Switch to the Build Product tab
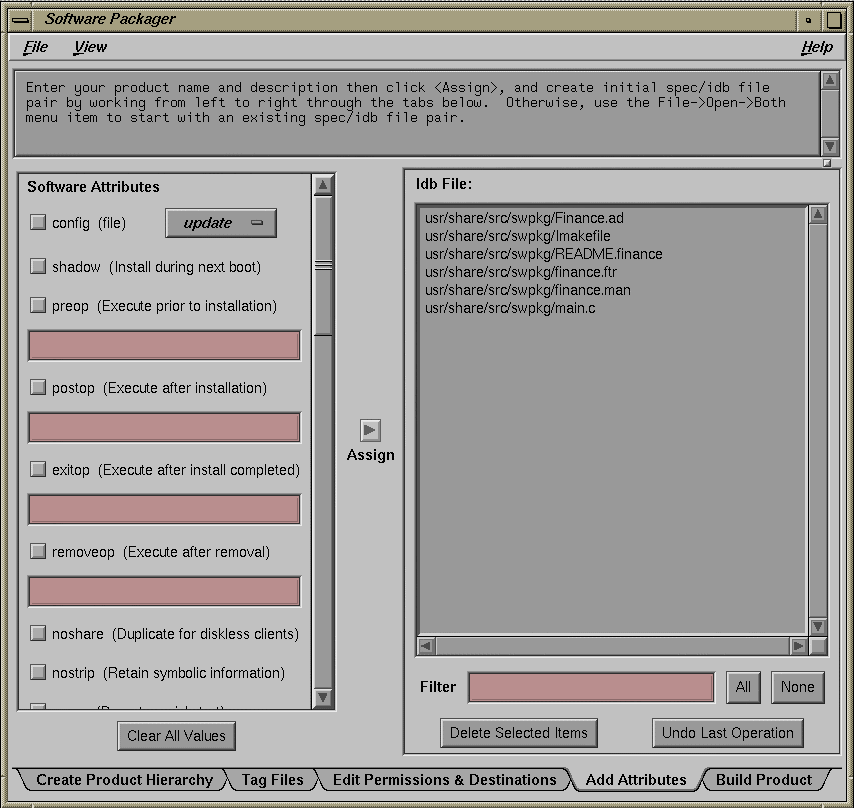The height and width of the screenshot is (808, 854). [x=766, y=779]
